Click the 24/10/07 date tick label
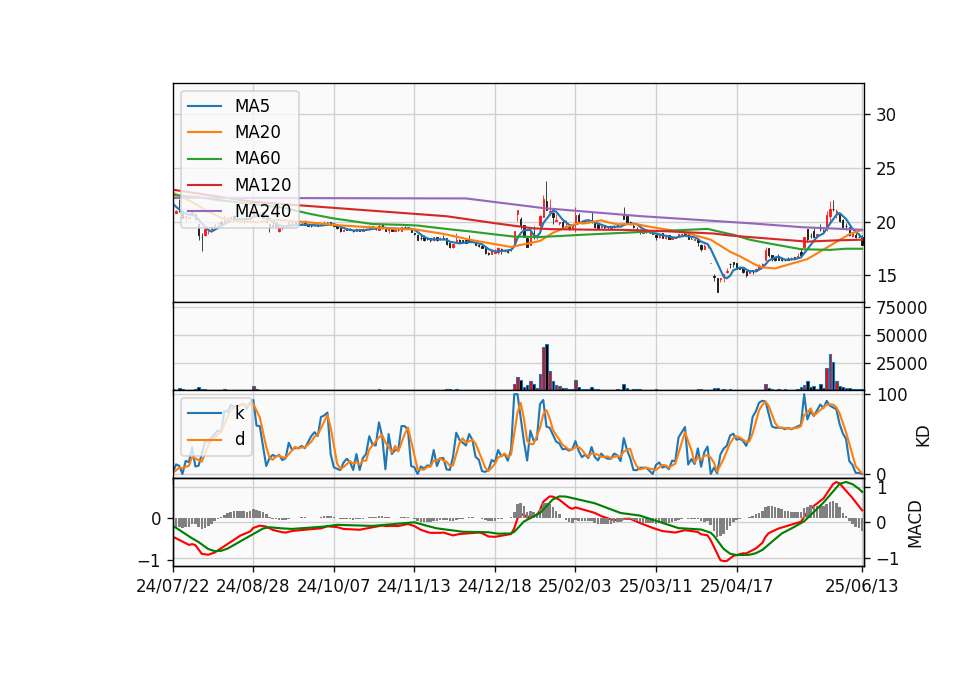 [334, 586]
